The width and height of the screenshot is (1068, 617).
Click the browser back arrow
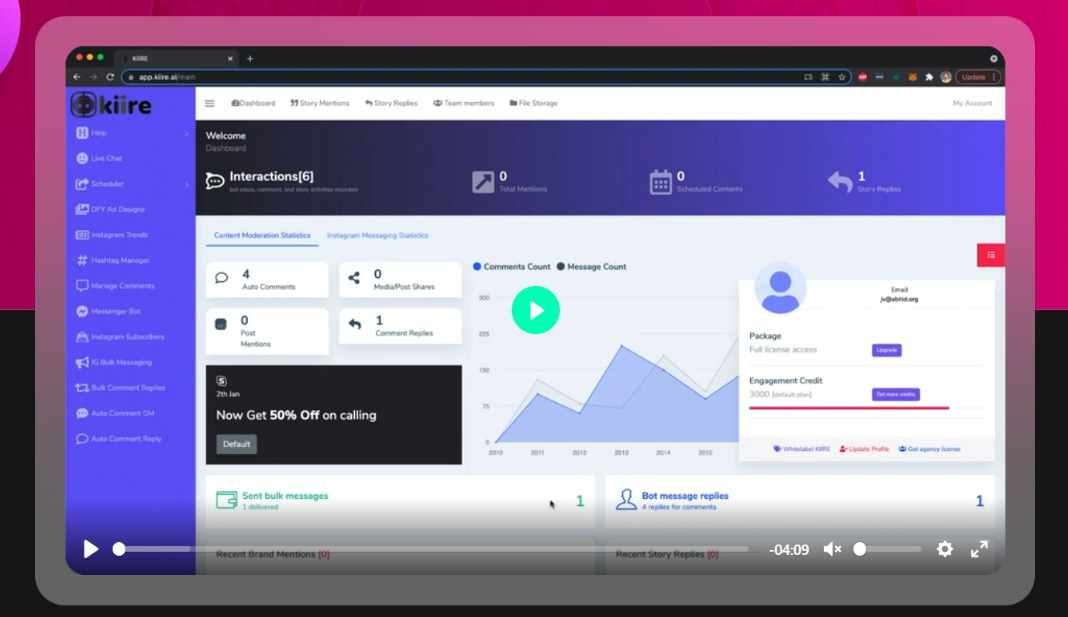tap(77, 78)
